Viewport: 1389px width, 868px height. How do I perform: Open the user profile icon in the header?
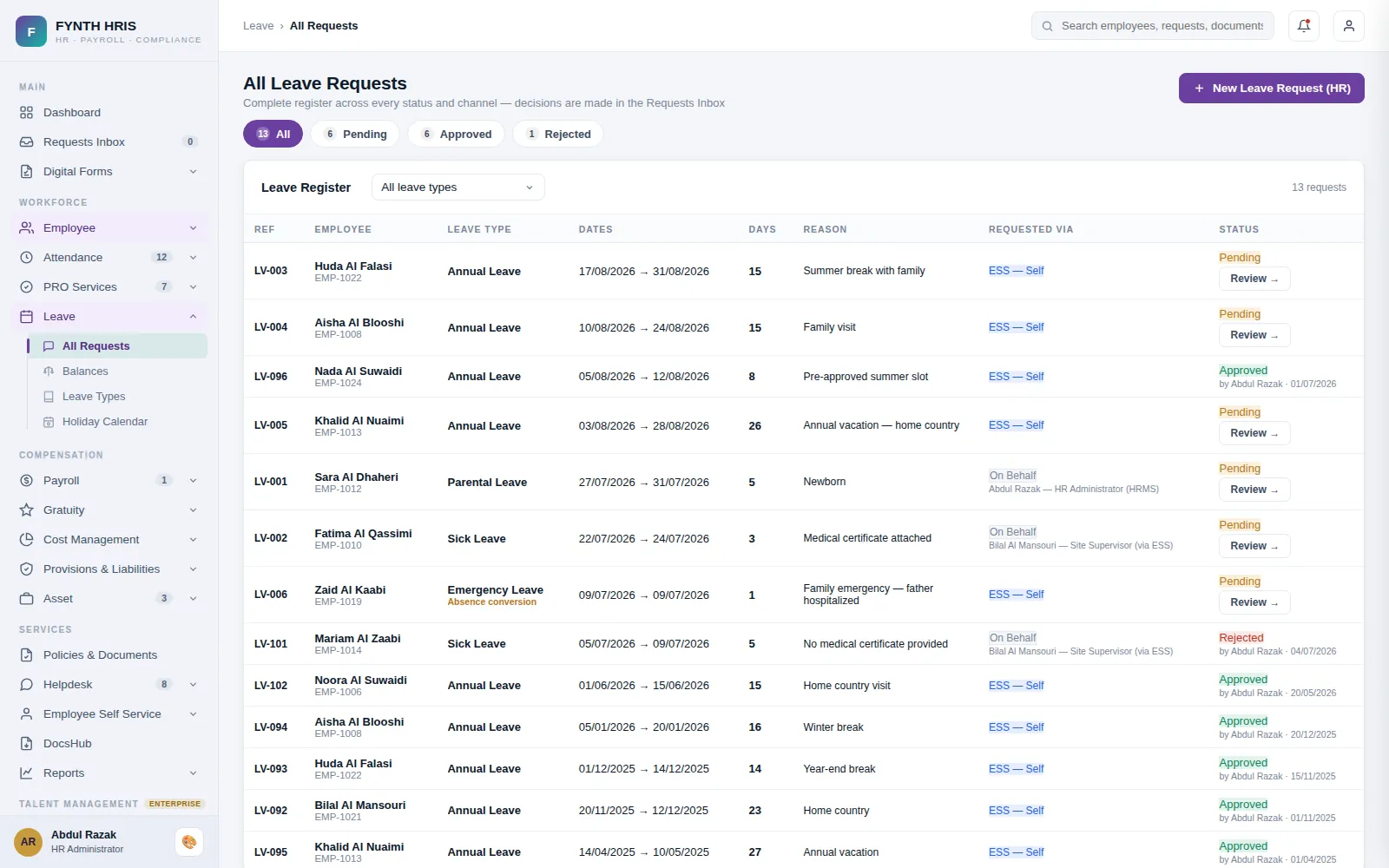tap(1349, 26)
